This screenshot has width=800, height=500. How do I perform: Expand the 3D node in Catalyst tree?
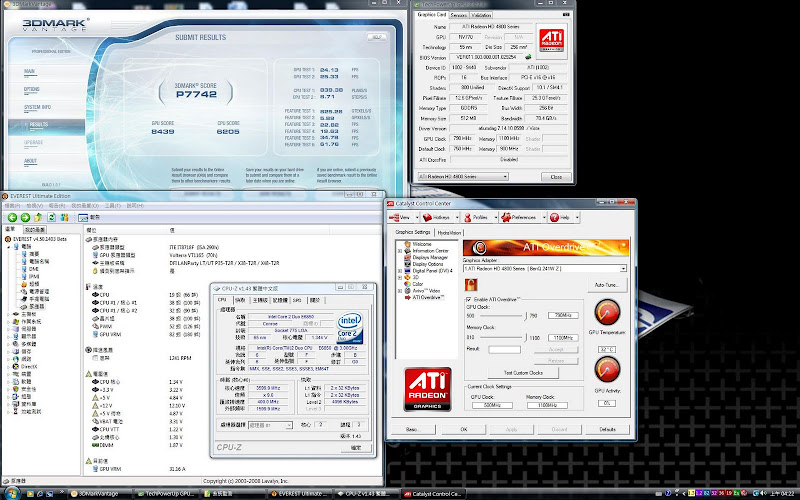point(399,278)
